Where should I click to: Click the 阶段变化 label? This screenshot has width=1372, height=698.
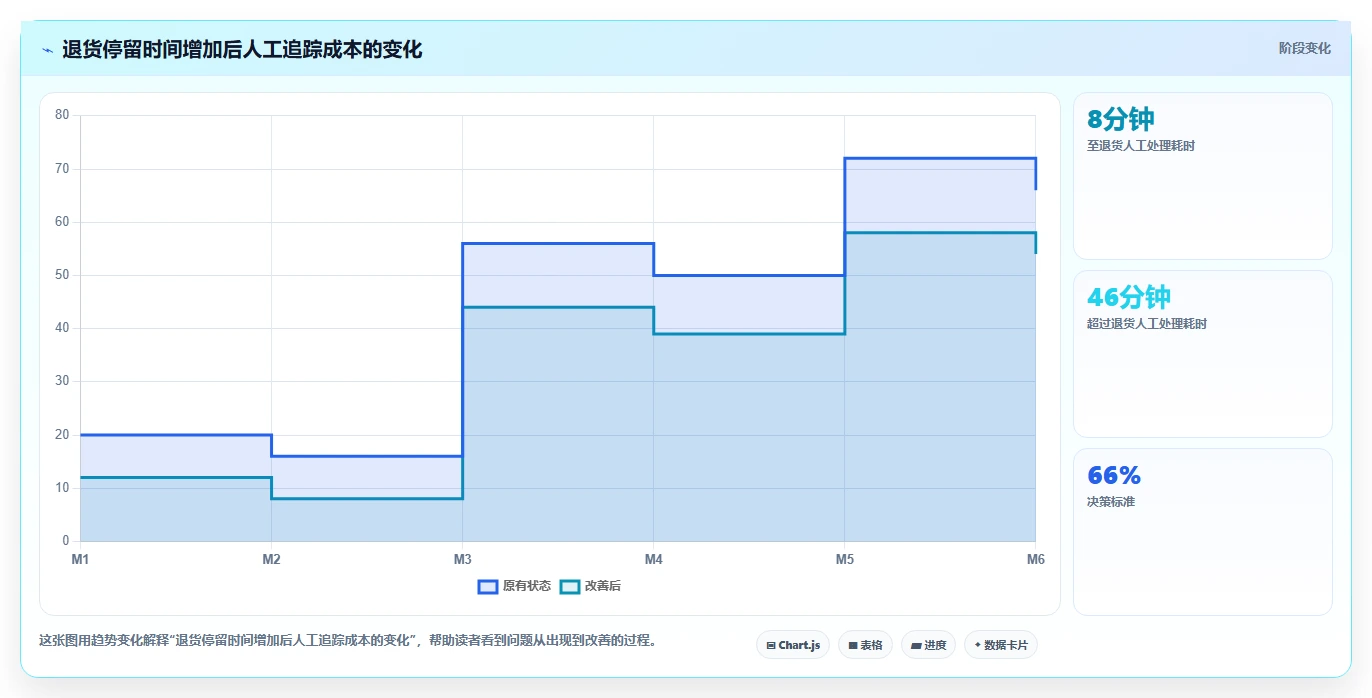(1305, 48)
